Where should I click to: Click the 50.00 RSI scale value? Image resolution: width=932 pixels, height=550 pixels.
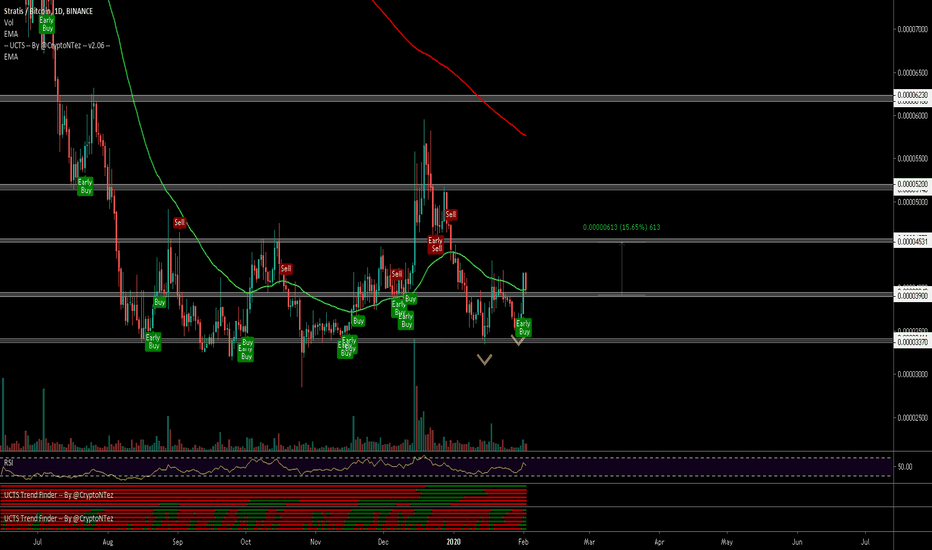(905, 467)
